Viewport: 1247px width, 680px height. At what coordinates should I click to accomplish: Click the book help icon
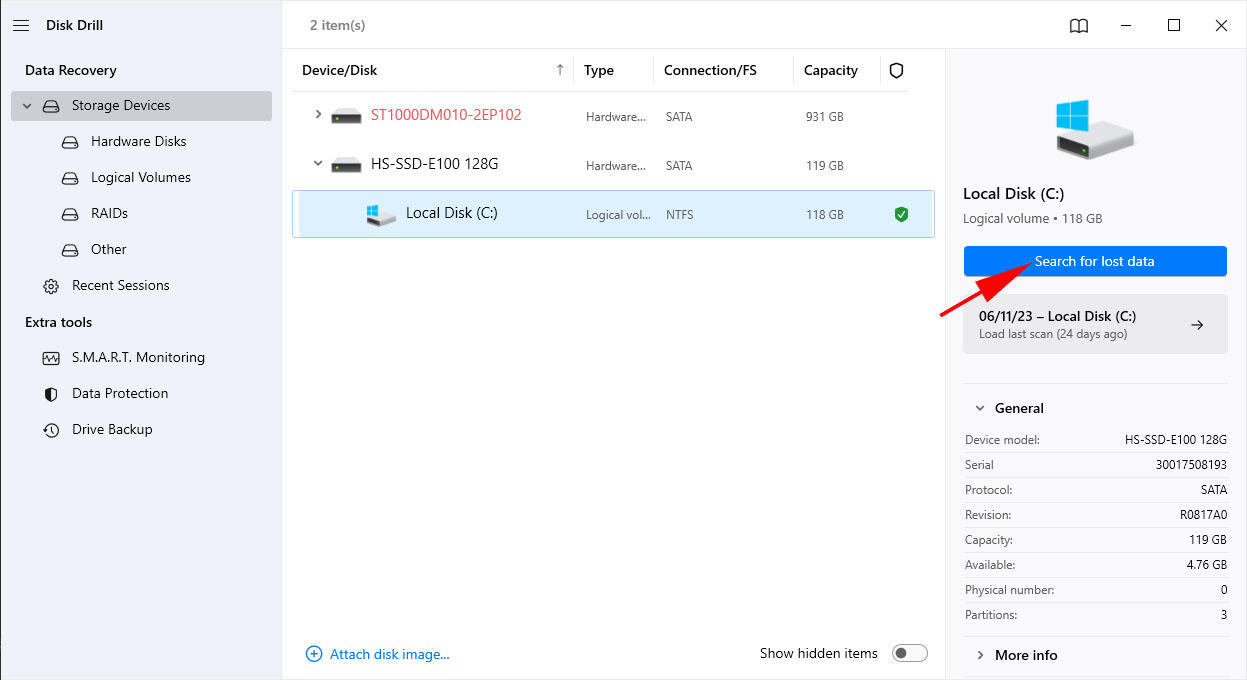click(x=1079, y=26)
